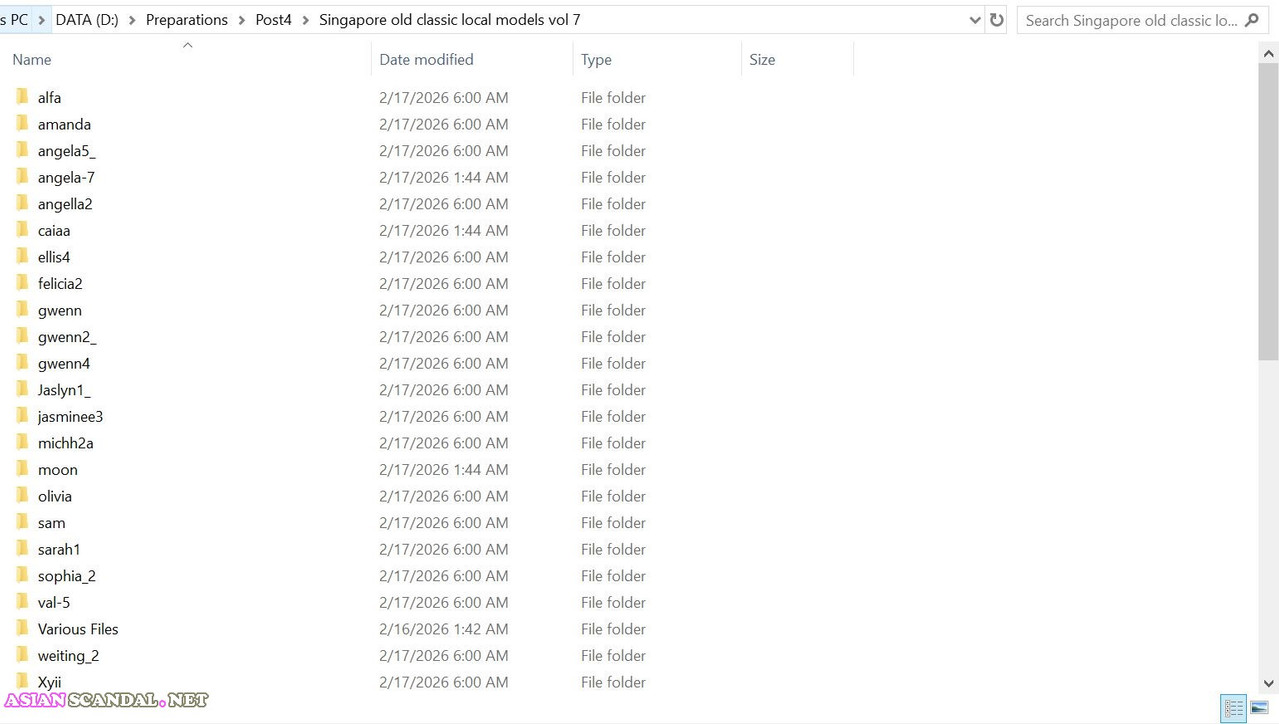Switch to details view icon
The height and width of the screenshot is (724, 1279).
[1234, 708]
